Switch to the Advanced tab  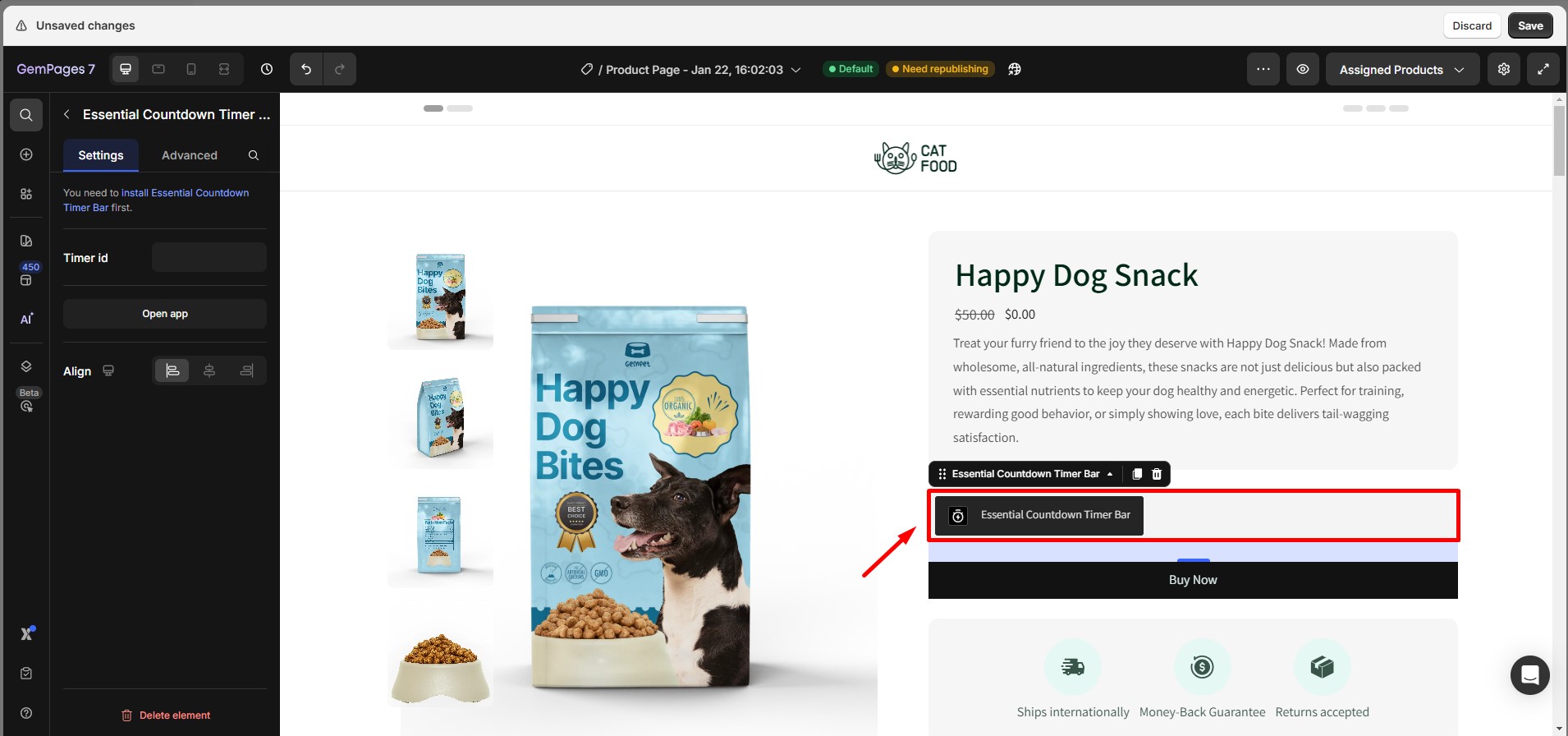point(190,155)
